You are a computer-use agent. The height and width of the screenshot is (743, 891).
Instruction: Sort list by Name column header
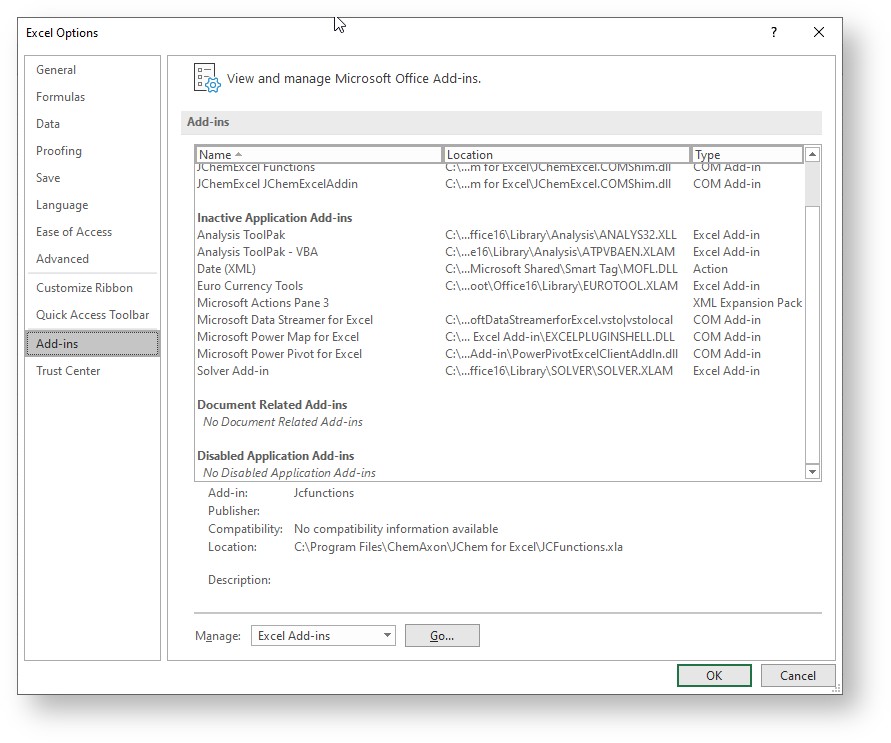coord(318,155)
